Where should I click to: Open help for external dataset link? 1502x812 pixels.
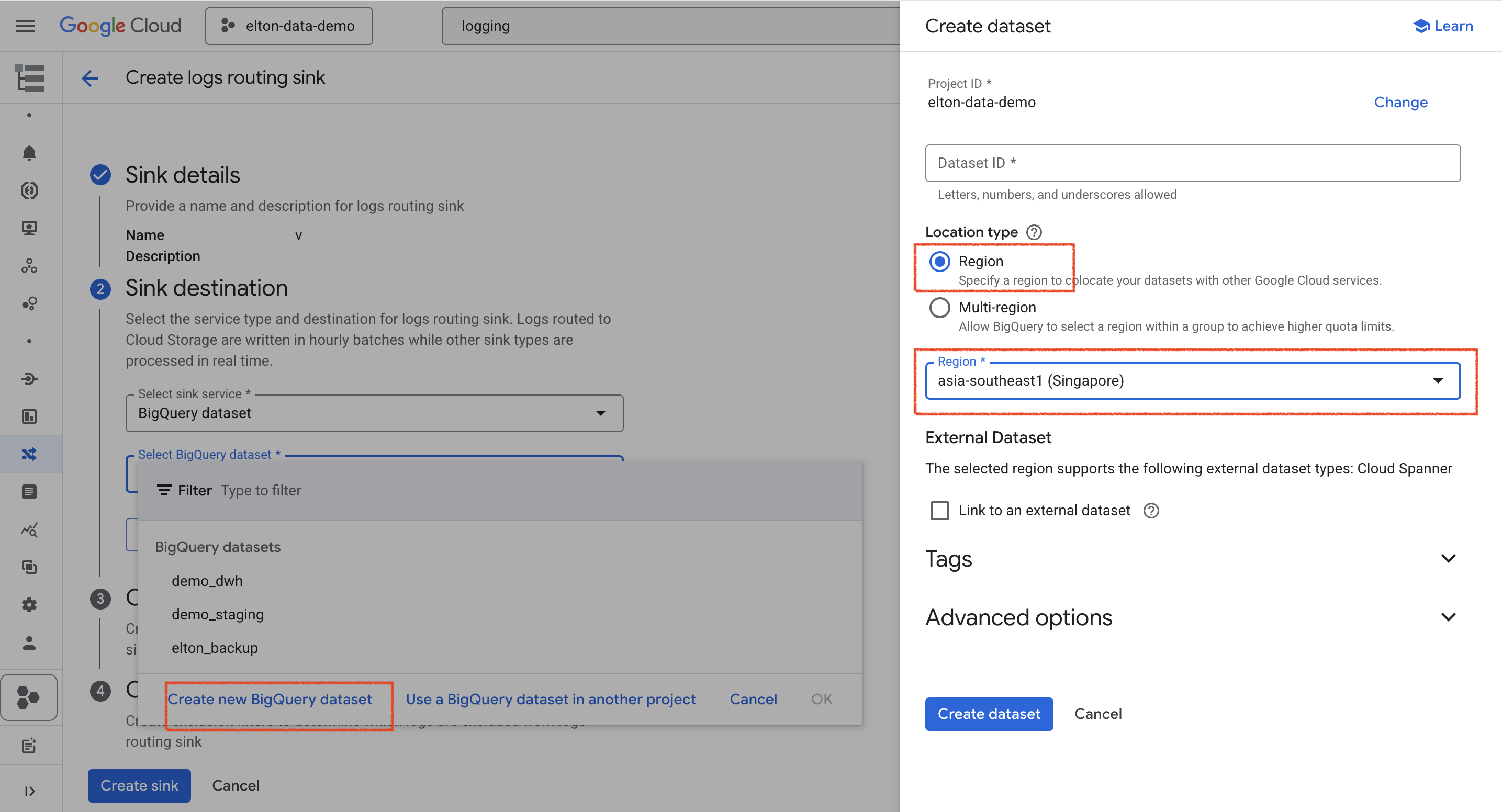(1151, 511)
